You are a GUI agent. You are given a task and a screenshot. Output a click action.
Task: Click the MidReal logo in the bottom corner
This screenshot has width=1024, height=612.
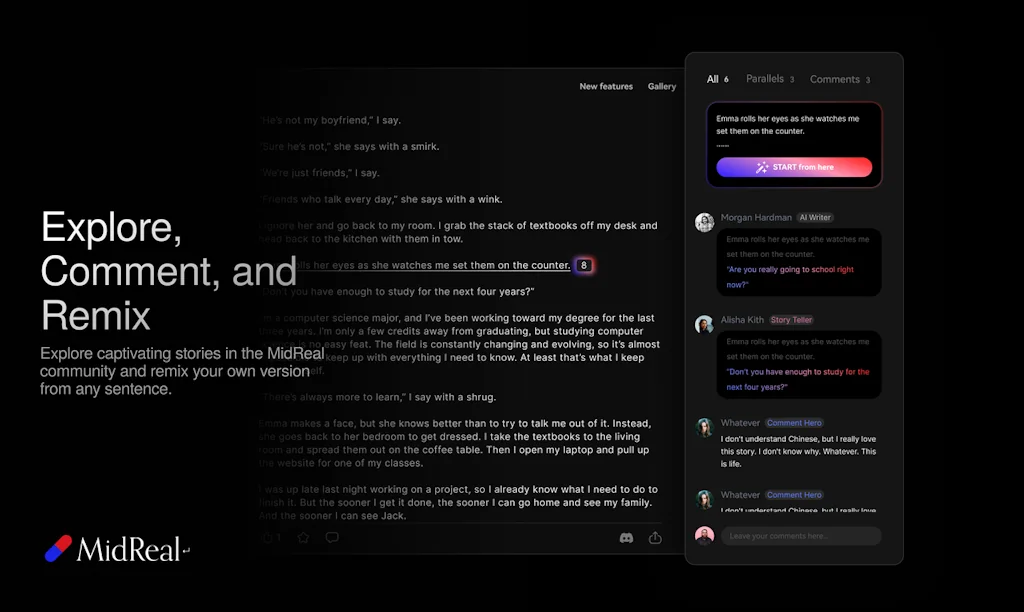(x=113, y=548)
